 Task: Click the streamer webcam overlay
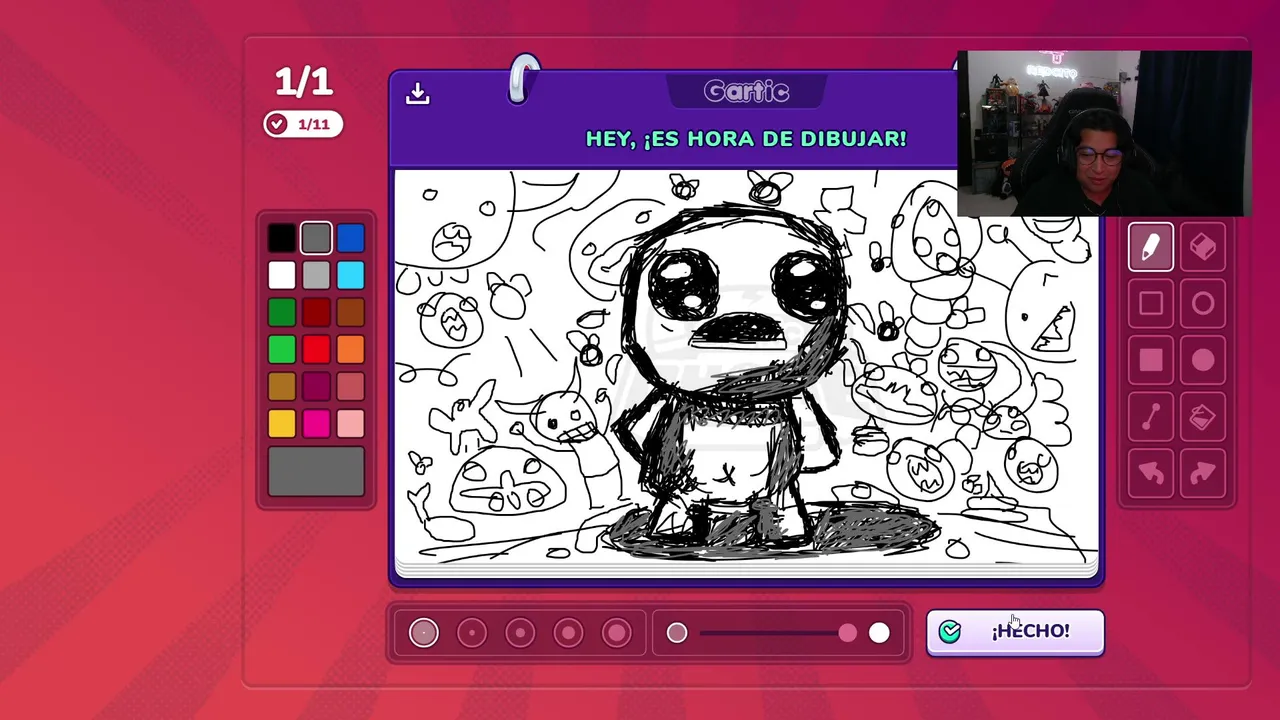coord(1104,134)
